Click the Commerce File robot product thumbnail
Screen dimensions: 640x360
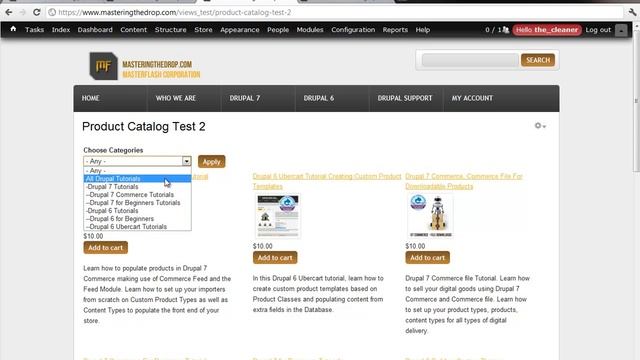pyautogui.click(x=430, y=216)
